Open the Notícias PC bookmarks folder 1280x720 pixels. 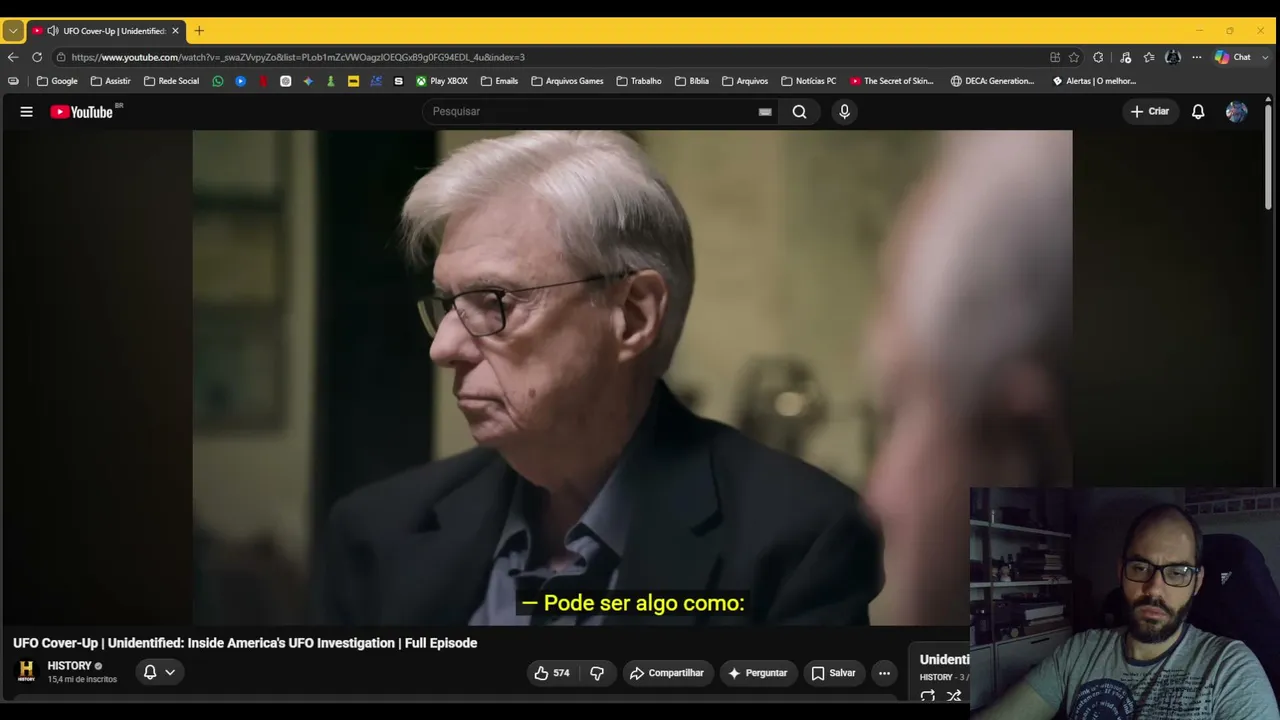coord(808,81)
